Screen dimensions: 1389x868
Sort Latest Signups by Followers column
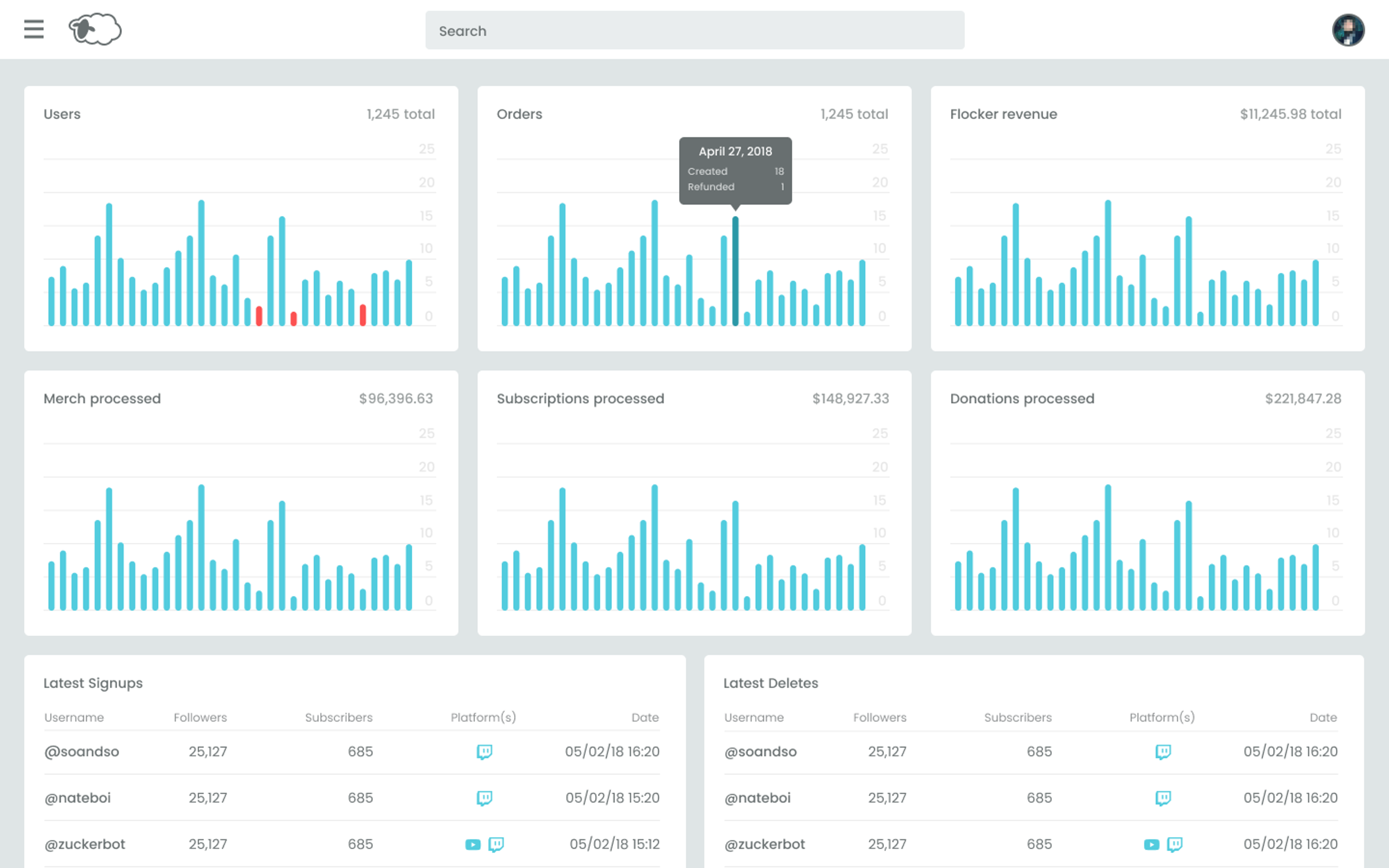click(x=200, y=718)
